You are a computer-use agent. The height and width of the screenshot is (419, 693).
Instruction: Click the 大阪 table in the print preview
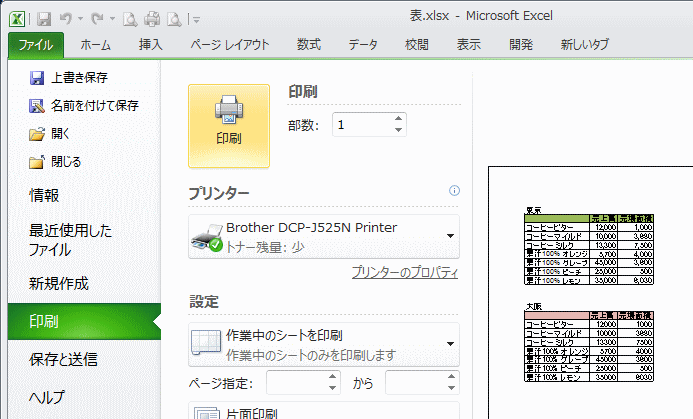click(589, 347)
